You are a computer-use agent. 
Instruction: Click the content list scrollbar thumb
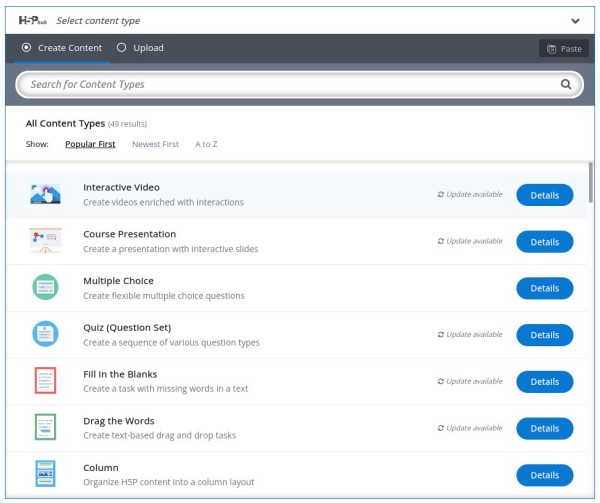[x=590, y=183]
